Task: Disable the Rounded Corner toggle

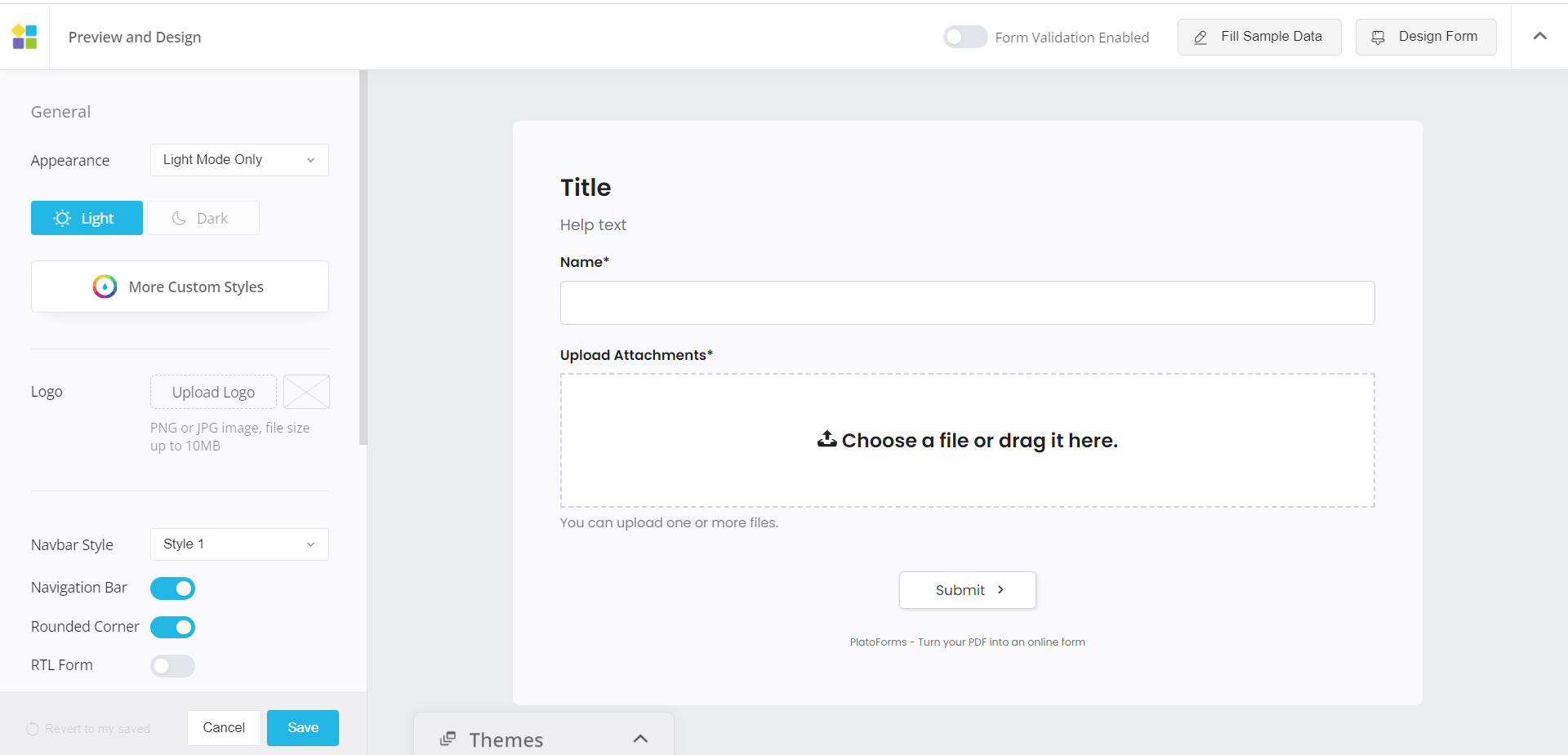Action: pyautogui.click(x=172, y=627)
